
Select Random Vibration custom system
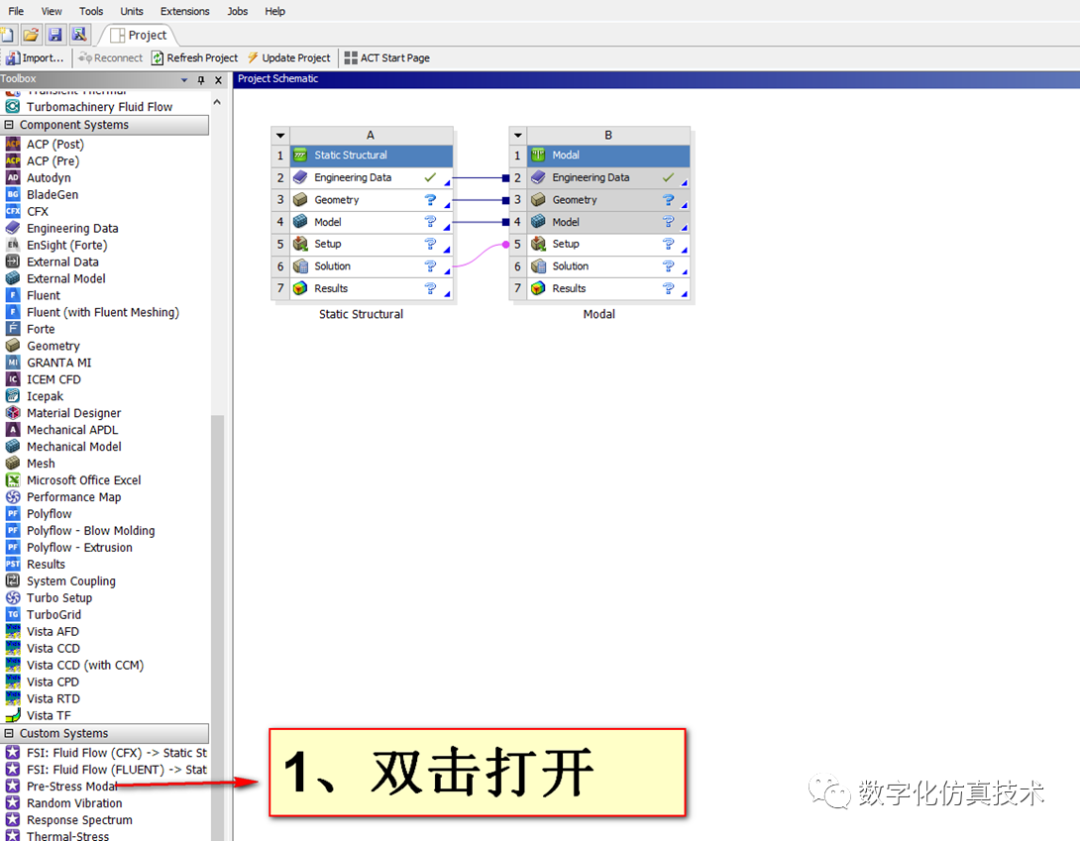(74, 803)
